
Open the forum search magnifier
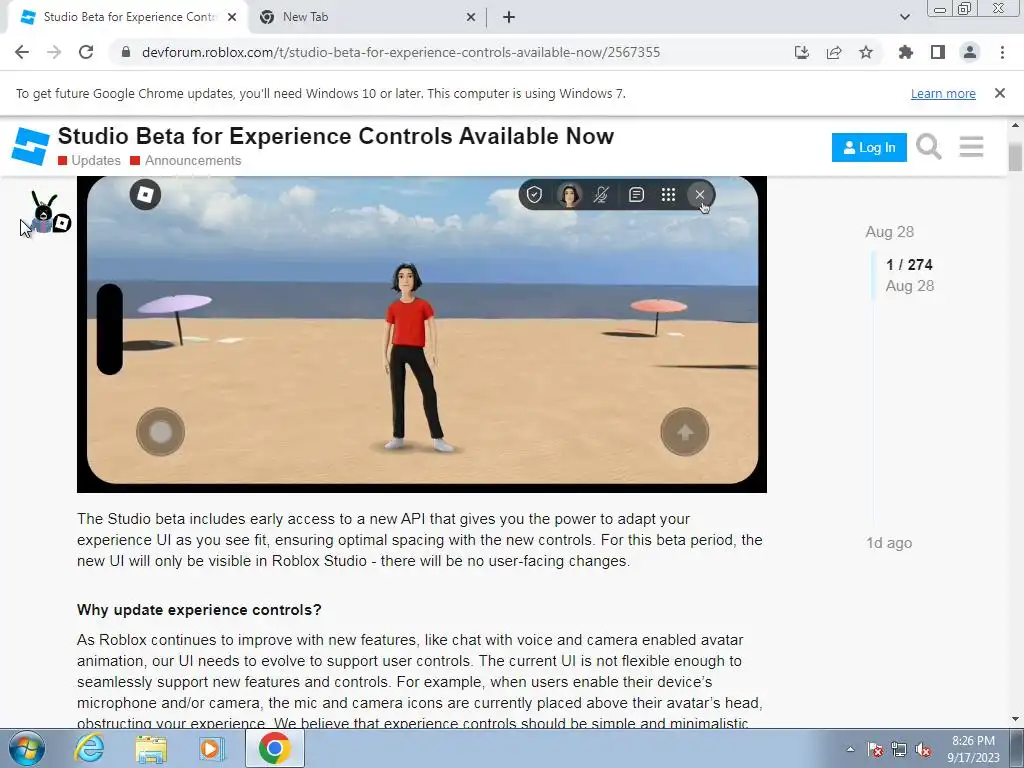(929, 146)
